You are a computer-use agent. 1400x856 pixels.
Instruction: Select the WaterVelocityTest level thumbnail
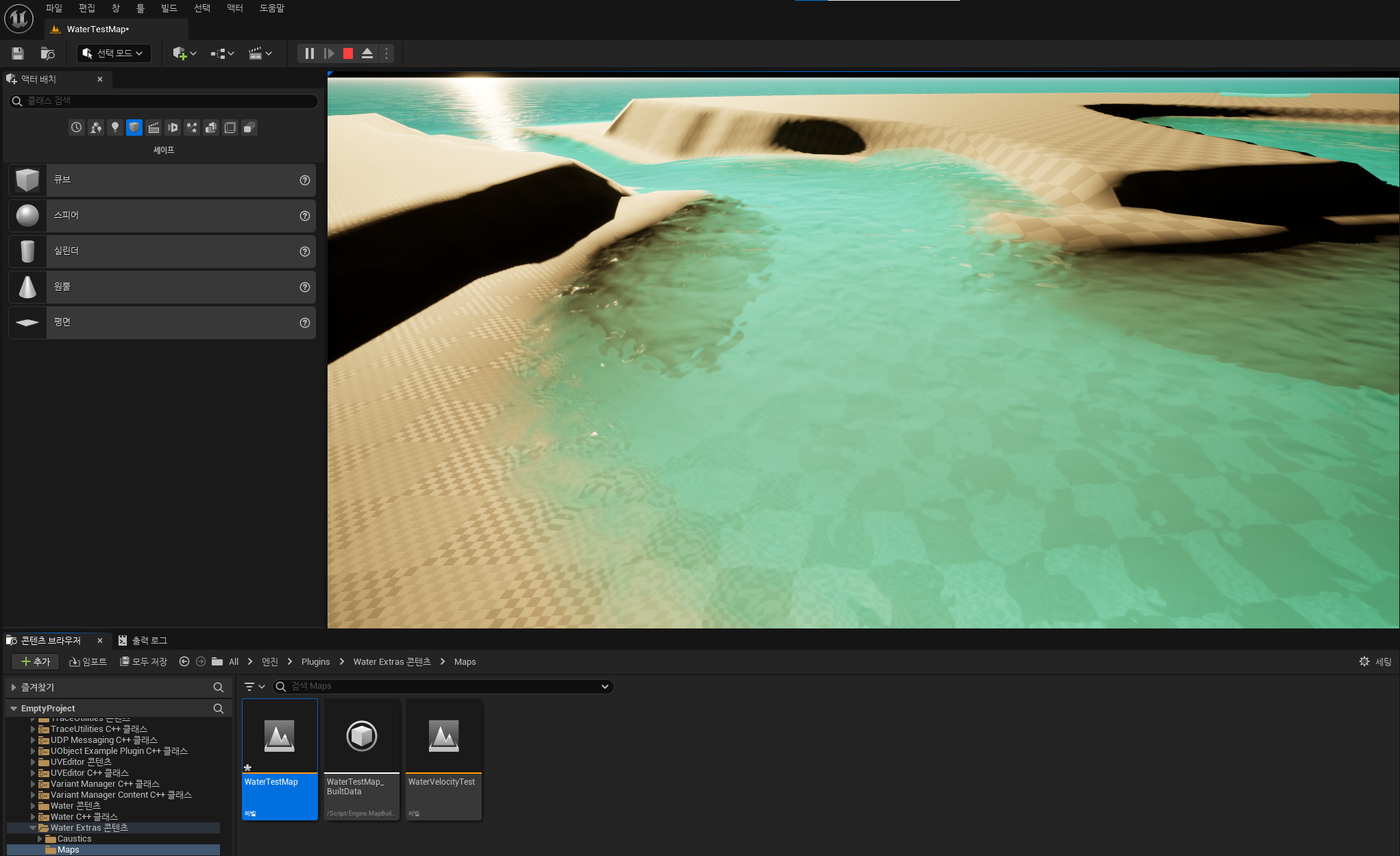[443, 737]
